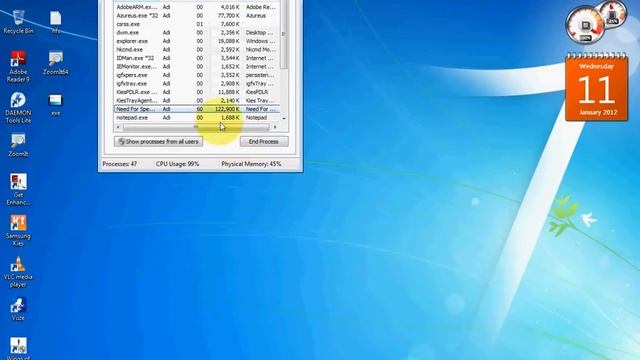Select the dwm.exe process

coord(197,33)
